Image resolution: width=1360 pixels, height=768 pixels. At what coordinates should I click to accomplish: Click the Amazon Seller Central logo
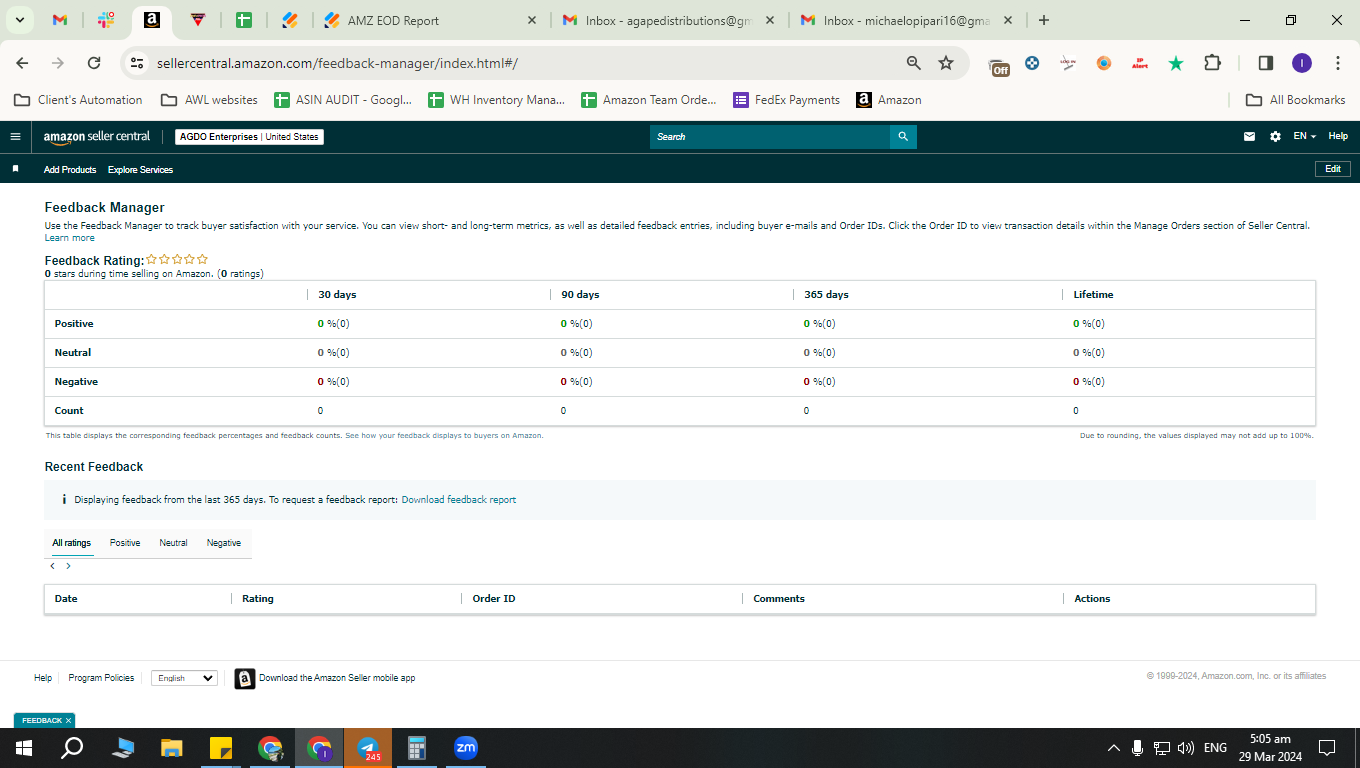(x=97, y=137)
